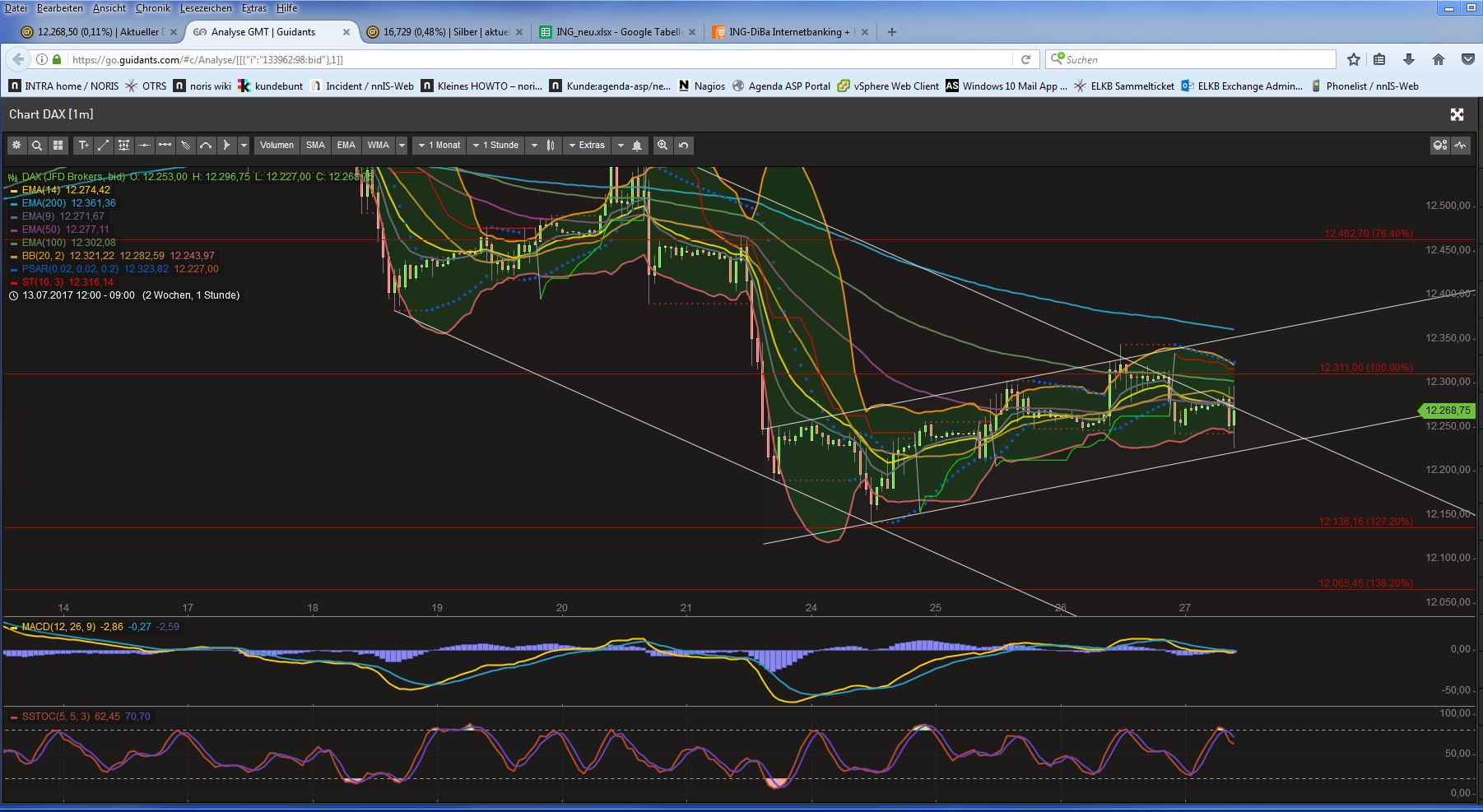Click the Suchen search field

tap(1197, 59)
